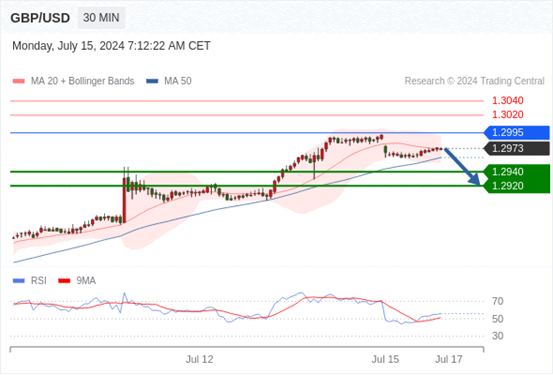Click the blue MA 50 legend swatch
The width and height of the screenshot is (553, 375).
pyautogui.click(x=152, y=81)
